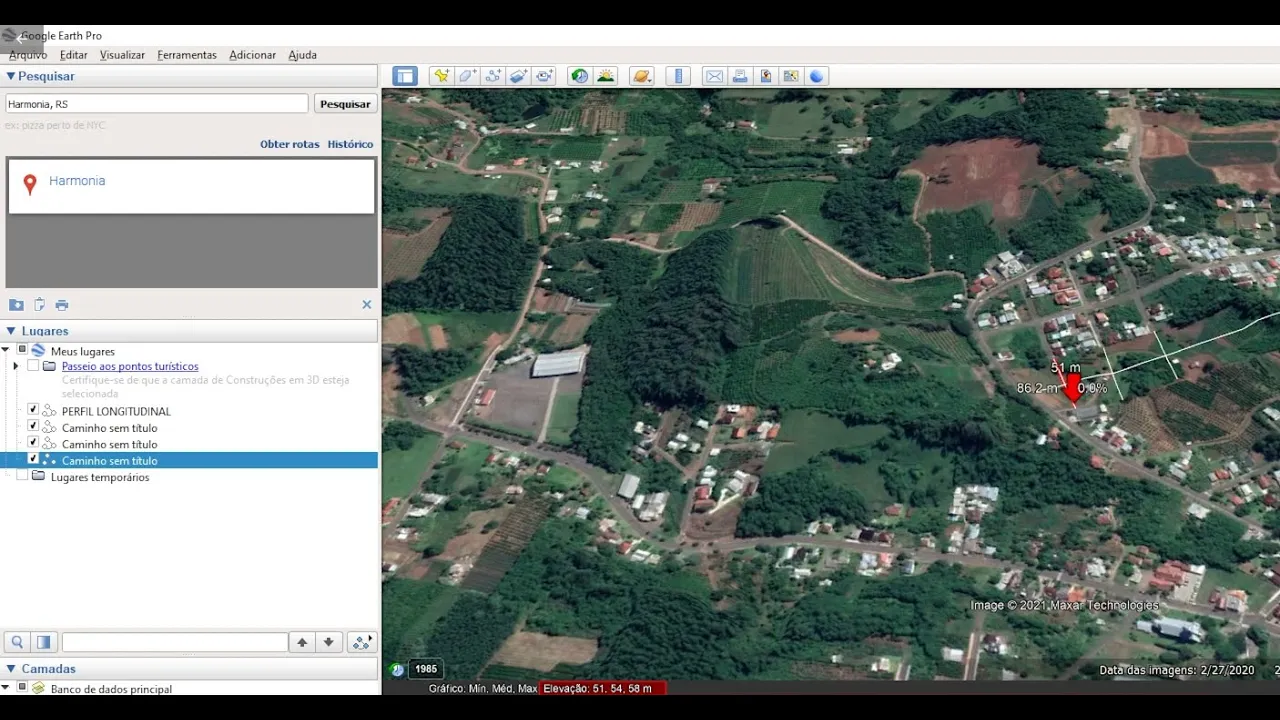Open the ruler measurement tool
1280x720 pixels.
[x=679, y=76]
